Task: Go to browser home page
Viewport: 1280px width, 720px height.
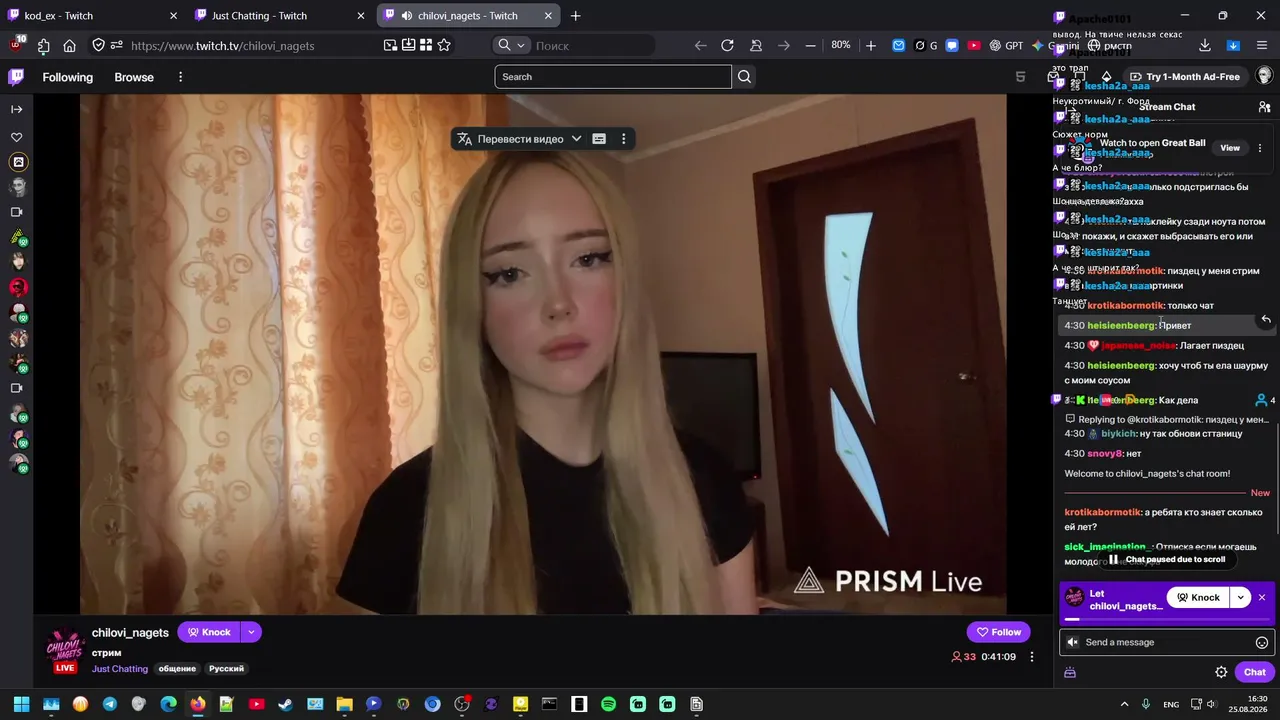Action: pyautogui.click(x=69, y=45)
